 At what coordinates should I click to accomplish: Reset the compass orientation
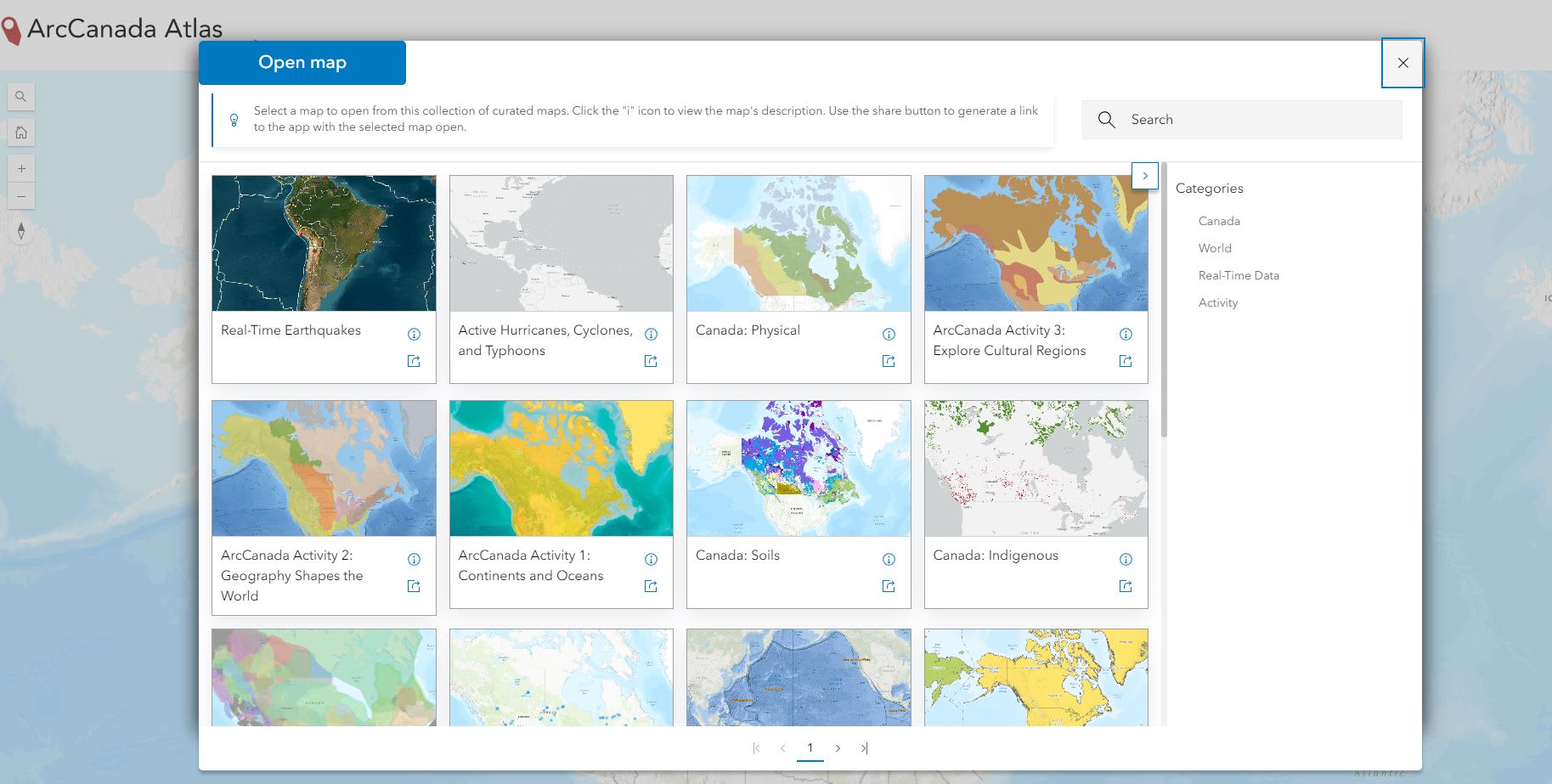tap(21, 231)
